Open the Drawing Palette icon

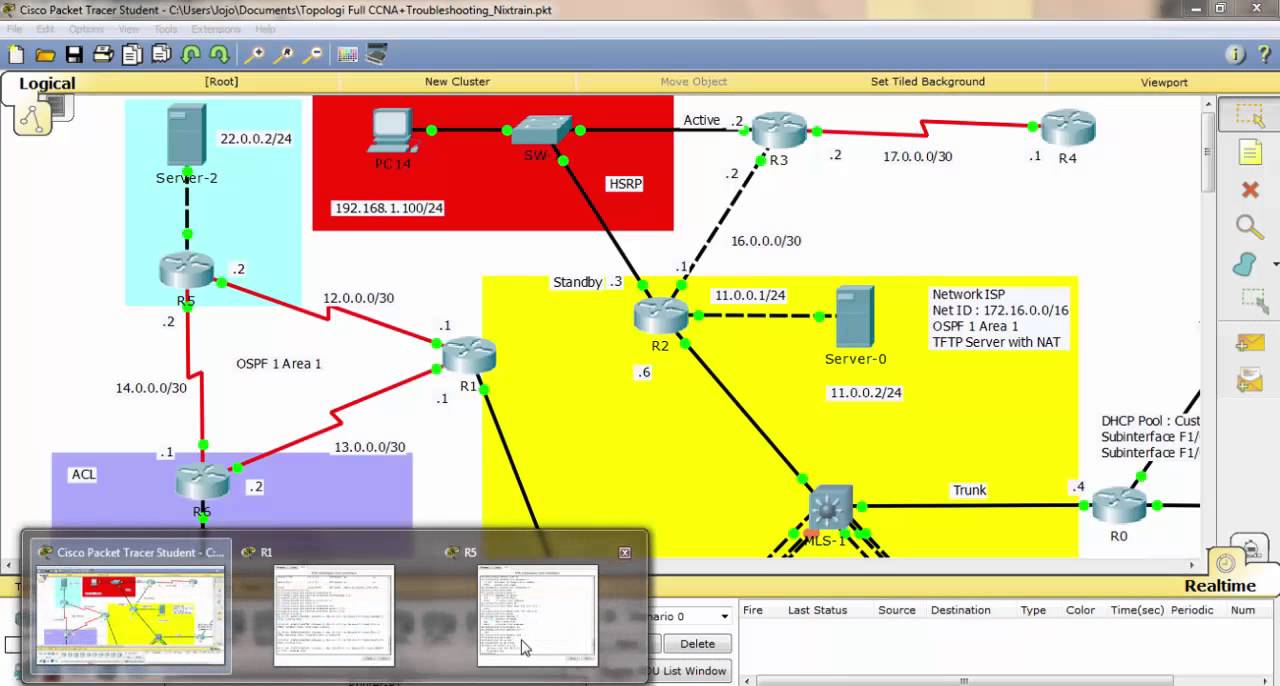coord(347,55)
